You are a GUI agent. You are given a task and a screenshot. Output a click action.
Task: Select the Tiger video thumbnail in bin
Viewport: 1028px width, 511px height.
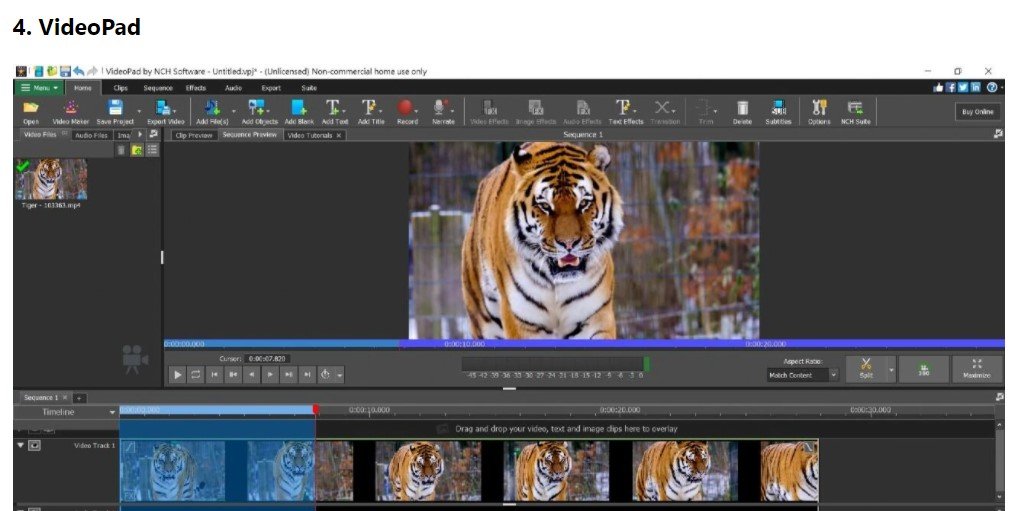51,179
